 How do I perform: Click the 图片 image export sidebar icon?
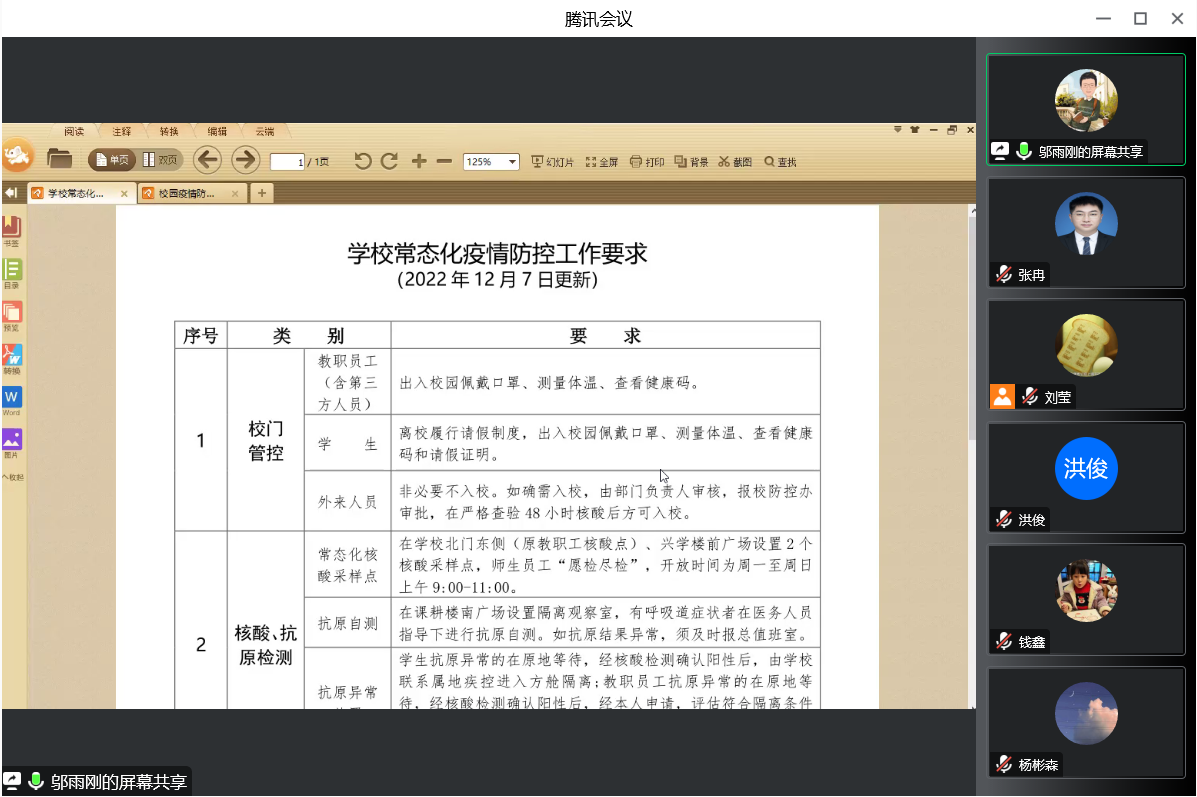coord(11,442)
